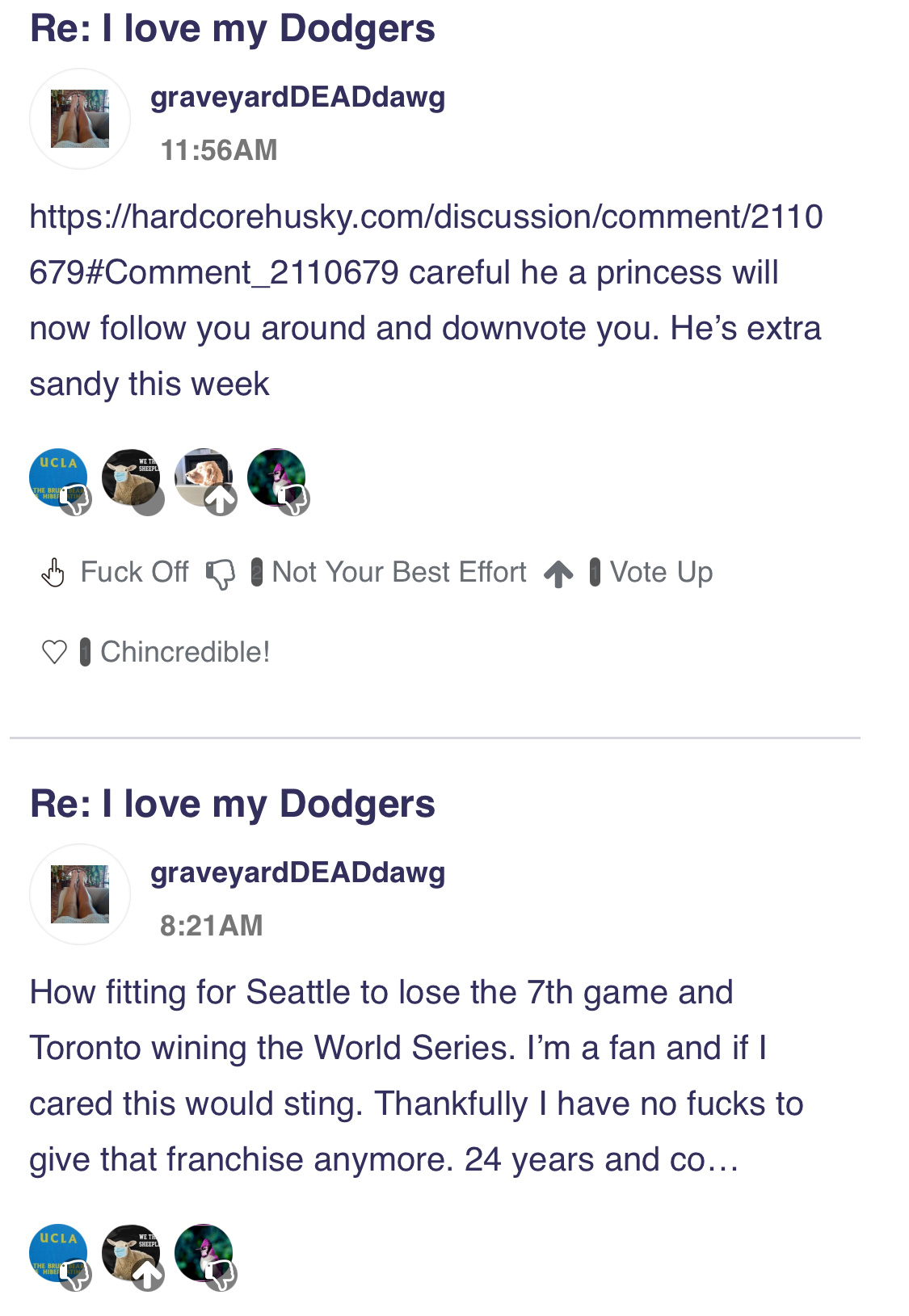Toggle the Fuck Off reaction label
This screenshot has width=909, height=1316.
click(x=134, y=573)
